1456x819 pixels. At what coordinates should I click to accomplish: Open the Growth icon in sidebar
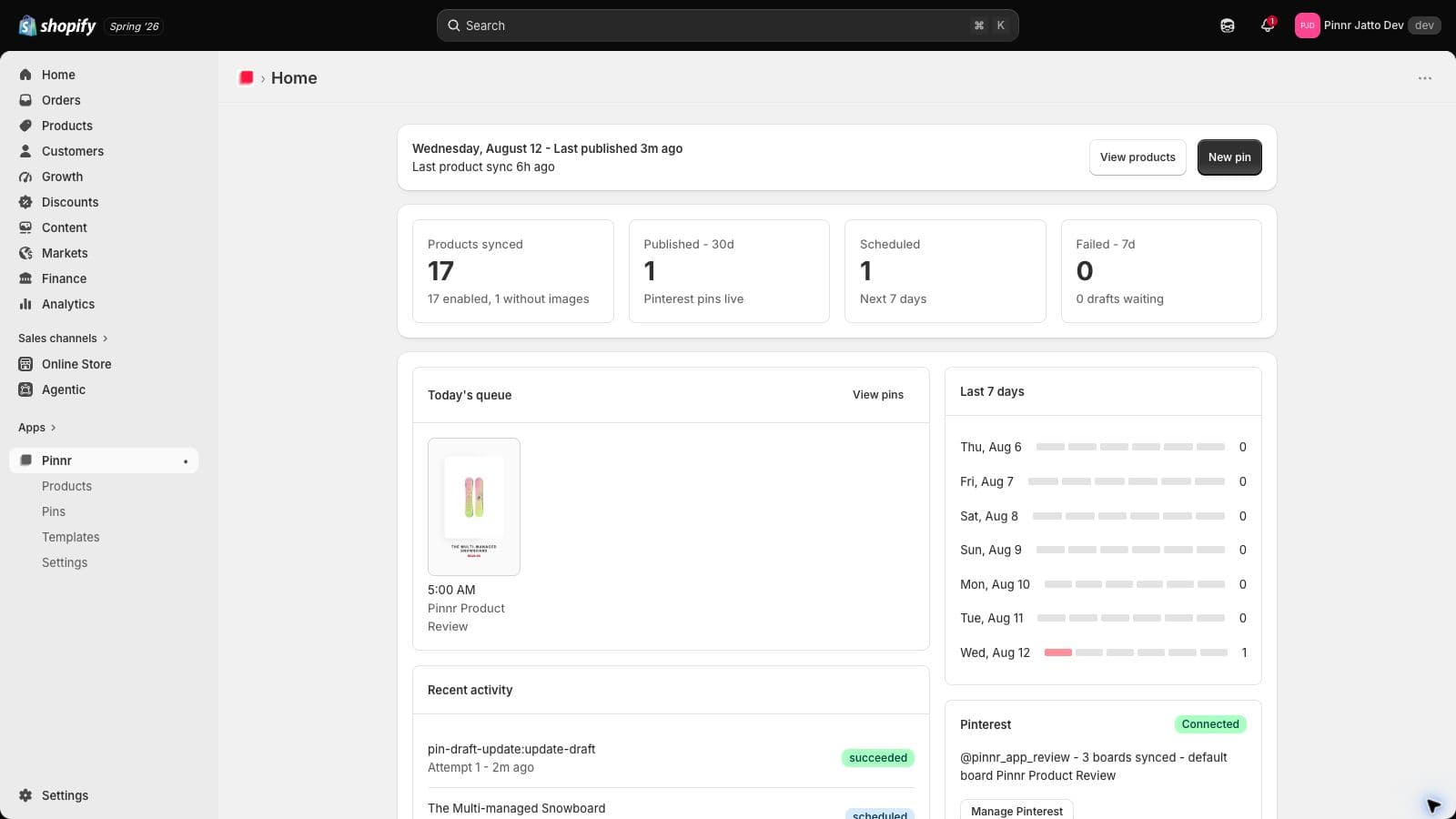tap(25, 177)
